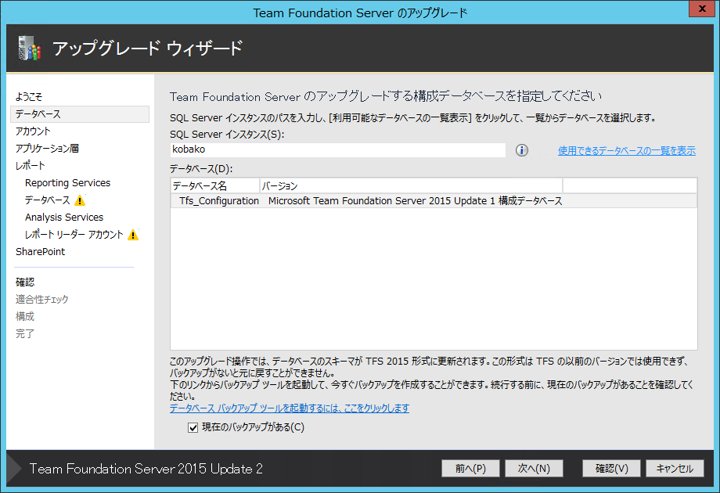Click 構成 step in sidebar
Image resolution: width=720 pixels, height=493 pixels.
point(25,316)
